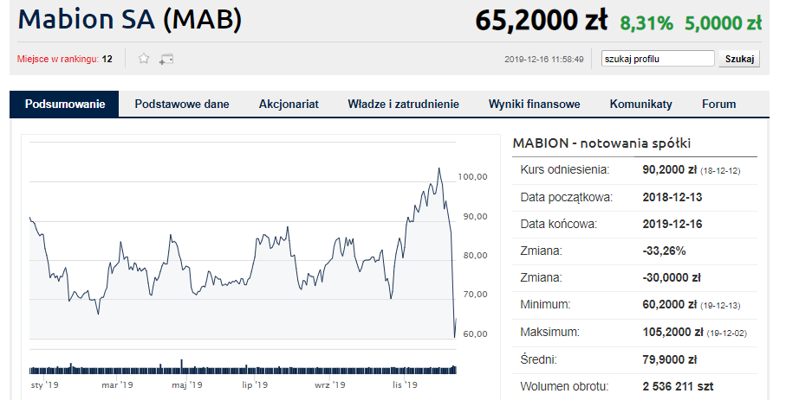Open the Podsumowanie tab
The height and width of the screenshot is (400, 786).
pyautogui.click(x=65, y=104)
